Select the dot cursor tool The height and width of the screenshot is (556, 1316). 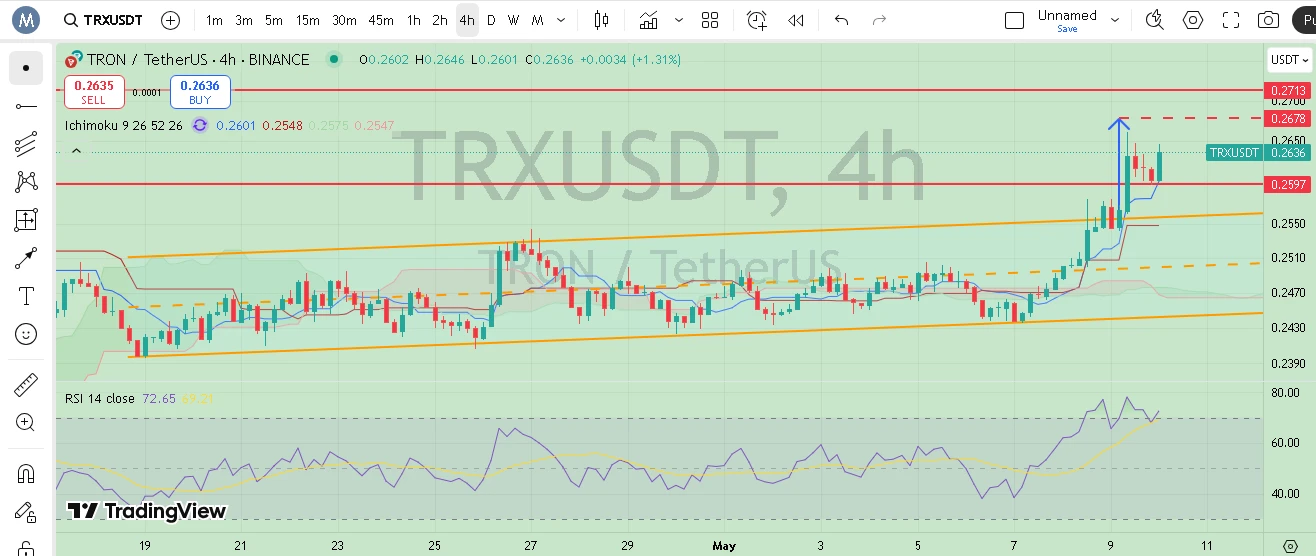click(26, 68)
